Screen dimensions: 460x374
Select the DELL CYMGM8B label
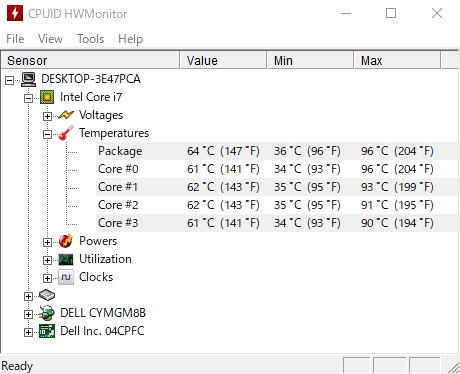[103, 313]
